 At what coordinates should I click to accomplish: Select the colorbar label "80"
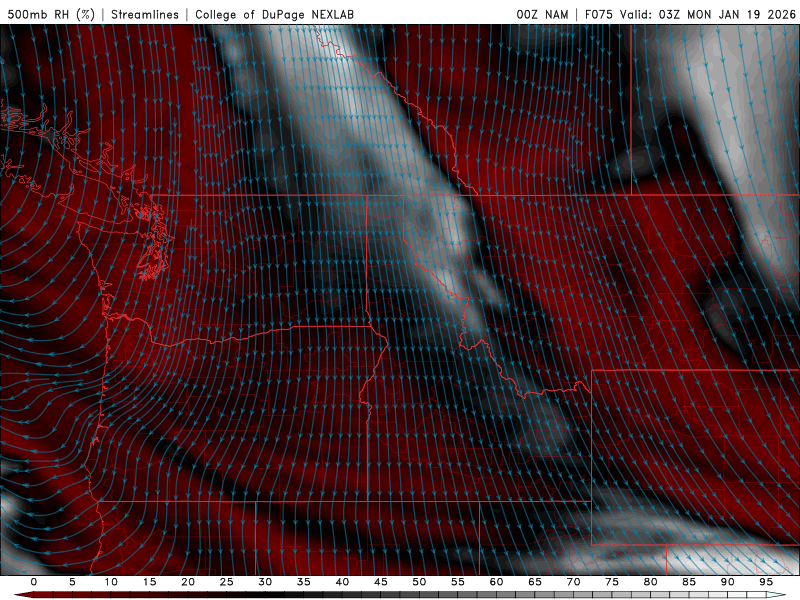651,582
